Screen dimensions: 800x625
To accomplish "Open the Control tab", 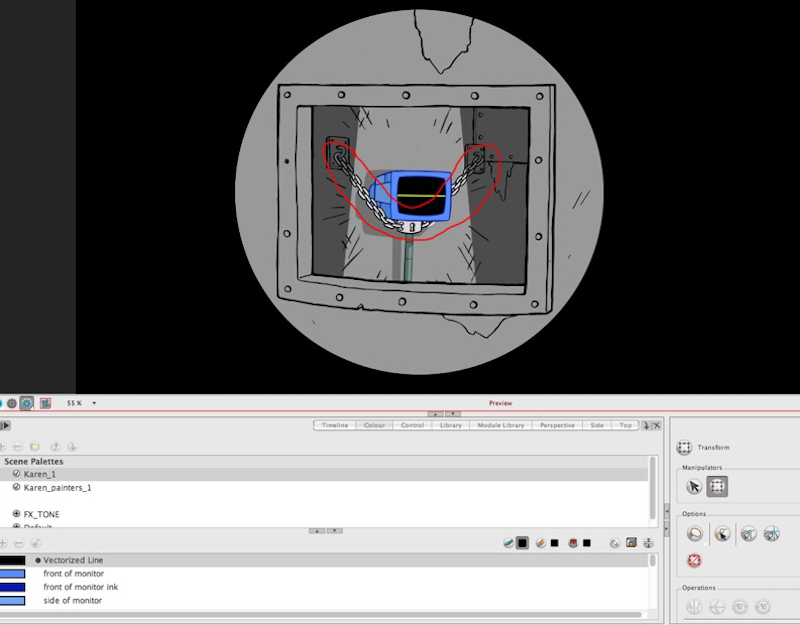I will coord(412,425).
